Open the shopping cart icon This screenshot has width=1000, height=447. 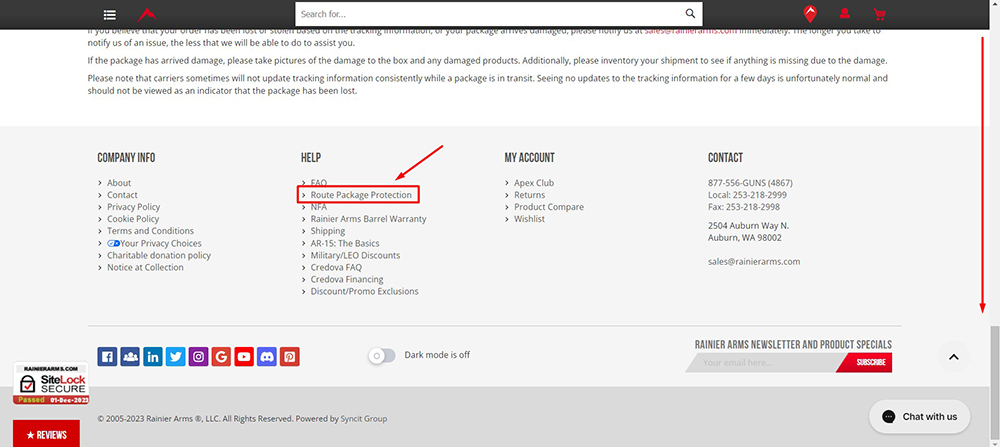click(x=879, y=14)
